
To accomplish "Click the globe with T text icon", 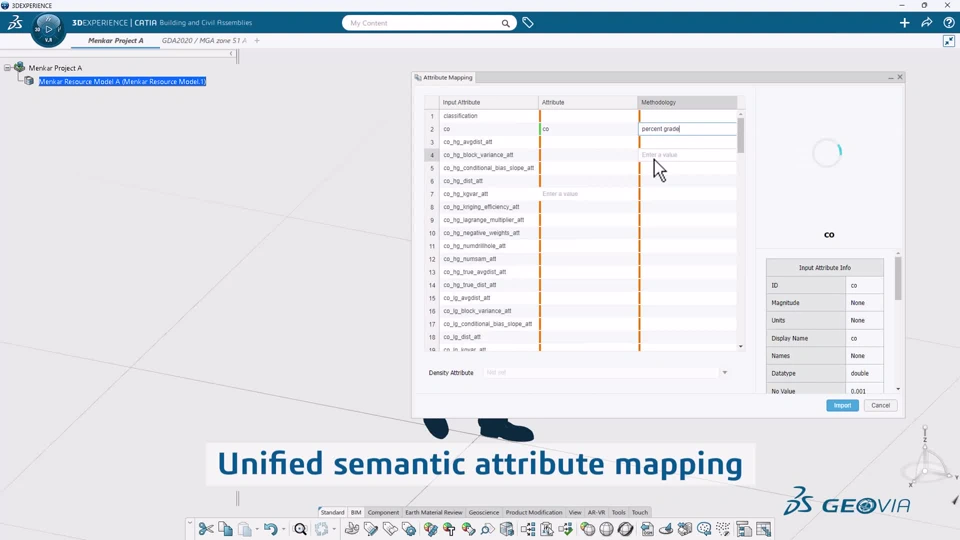I will pos(450,529).
